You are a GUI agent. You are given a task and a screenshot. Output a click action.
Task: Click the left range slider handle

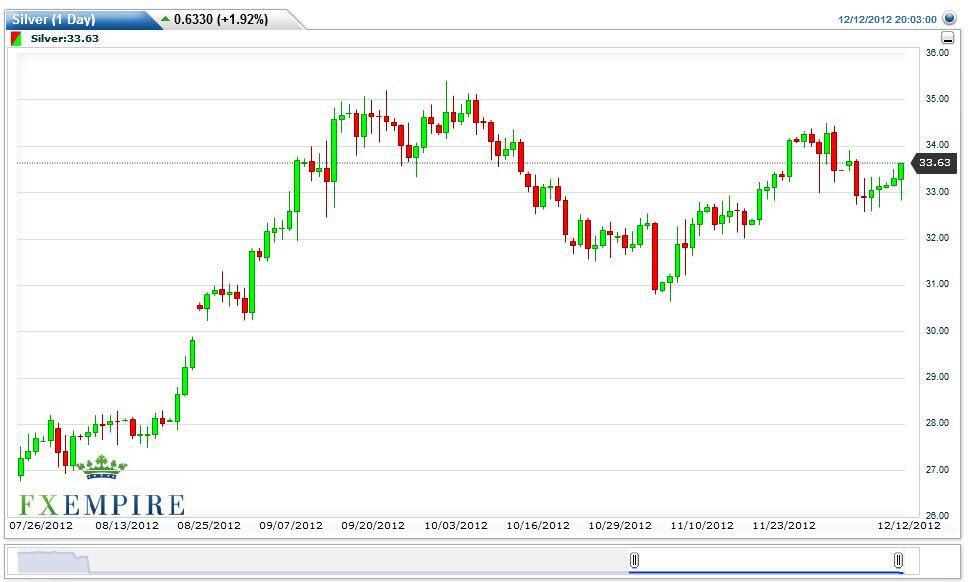point(634,560)
